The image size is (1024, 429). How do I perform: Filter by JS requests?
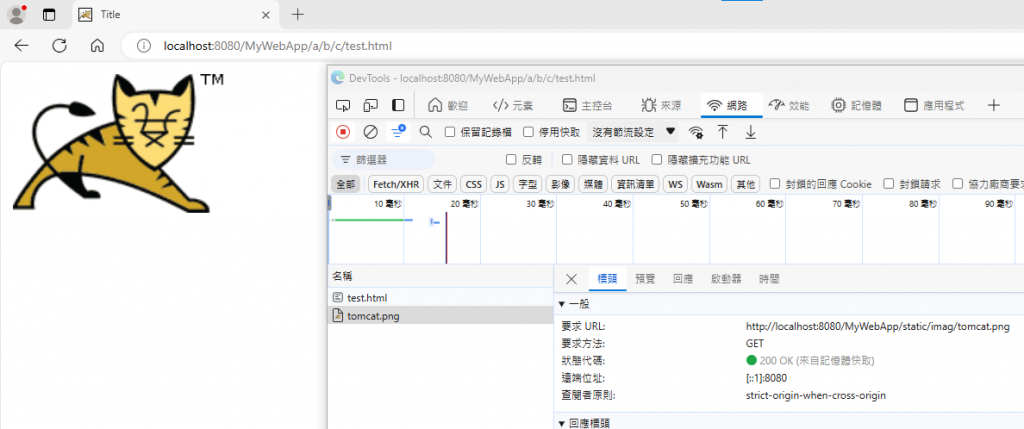[x=500, y=184]
